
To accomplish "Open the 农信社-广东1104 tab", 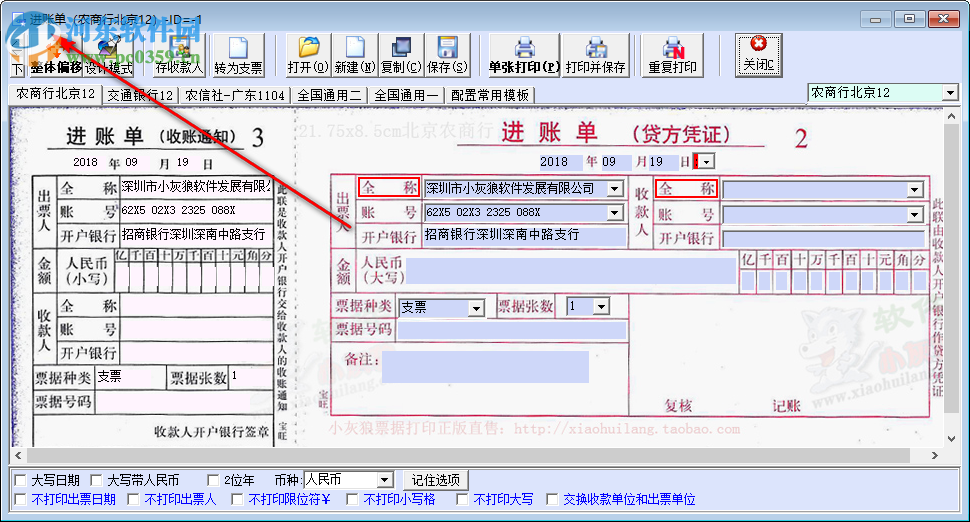I will tap(235, 95).
